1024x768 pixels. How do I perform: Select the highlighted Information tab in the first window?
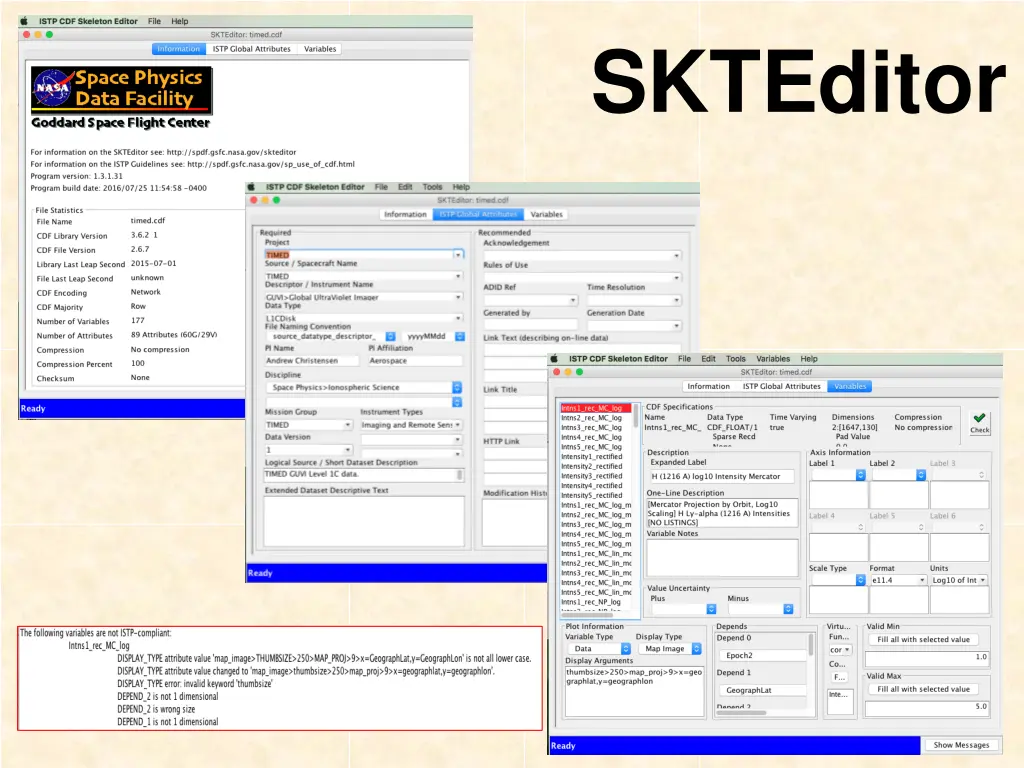[x=178, y=49]
